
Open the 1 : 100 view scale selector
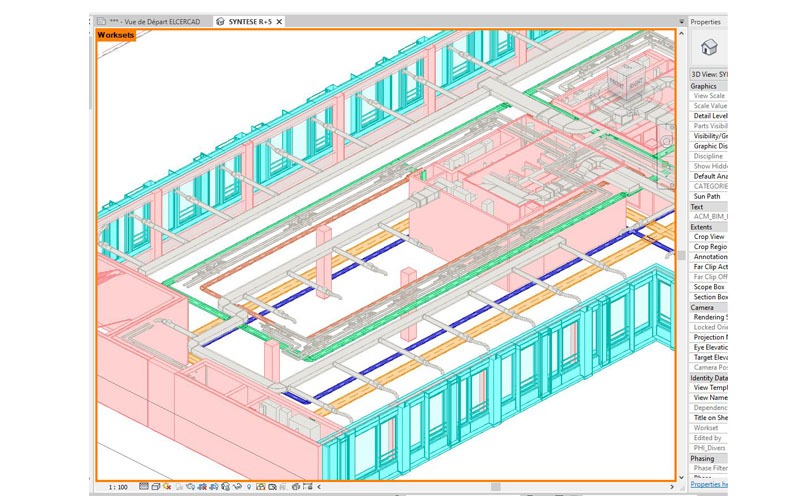tap(118, 487)
